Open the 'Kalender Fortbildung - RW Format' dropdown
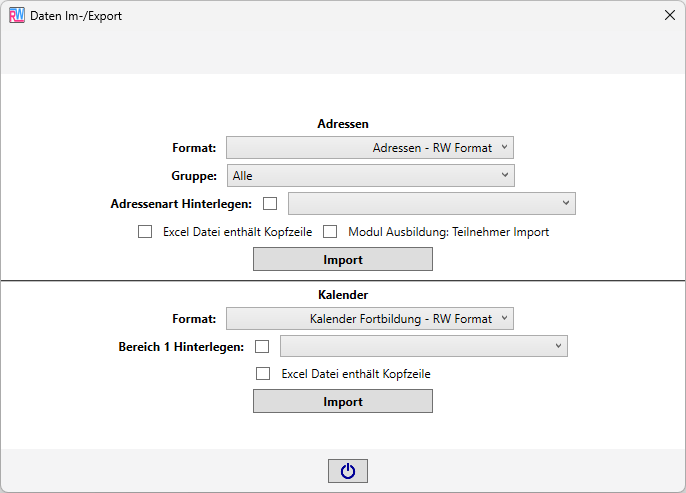 tap(370, 319)
